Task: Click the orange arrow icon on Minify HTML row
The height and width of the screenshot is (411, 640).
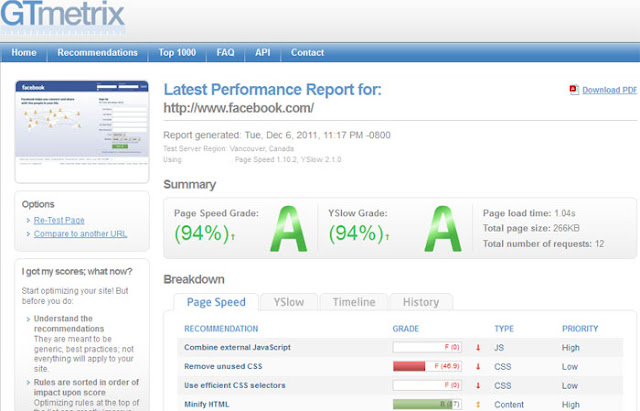Action: pyautogui.click(x=478, y=404)
